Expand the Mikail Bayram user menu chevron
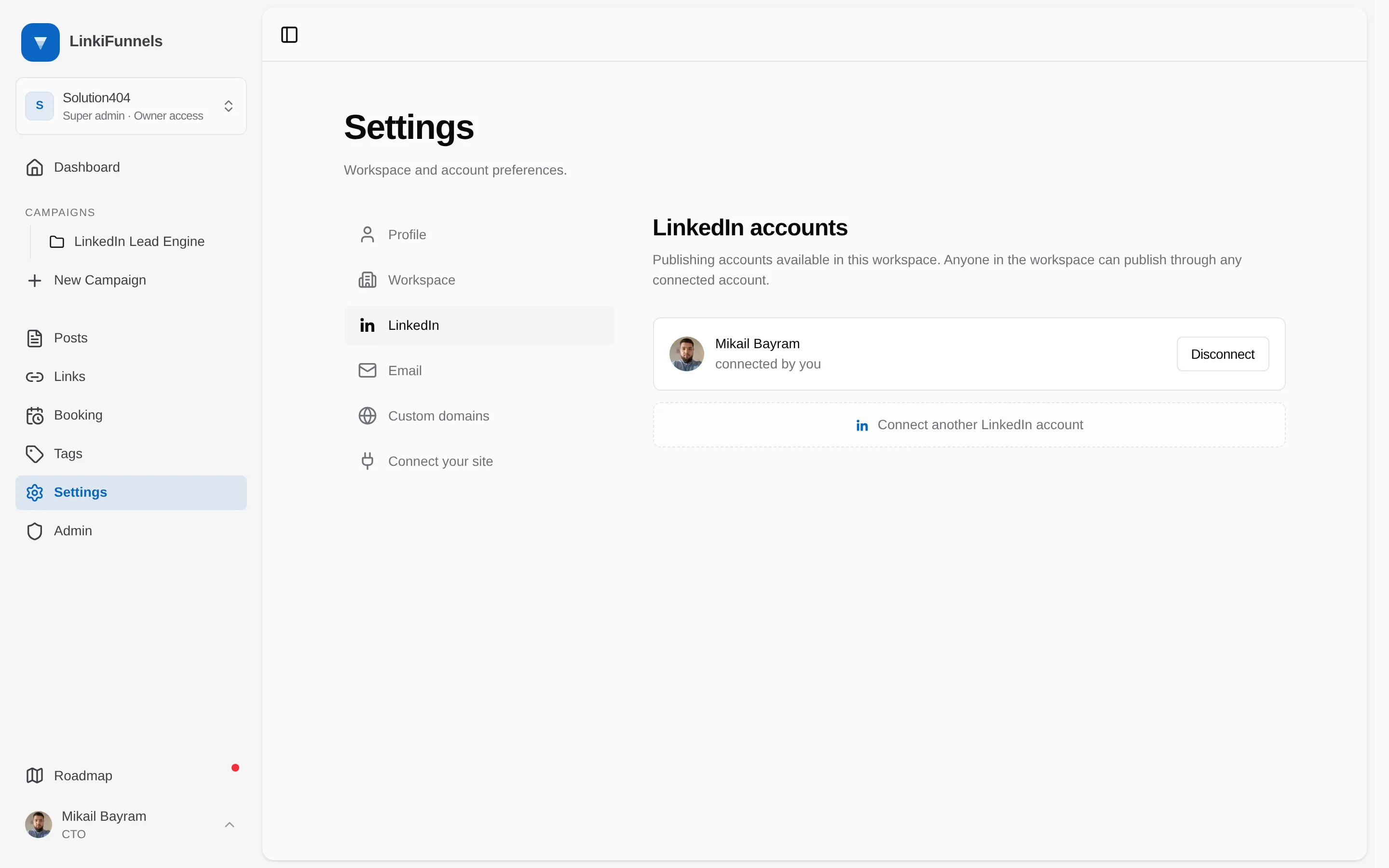This screenshot has height=868, width=1389. coord(230,825)
